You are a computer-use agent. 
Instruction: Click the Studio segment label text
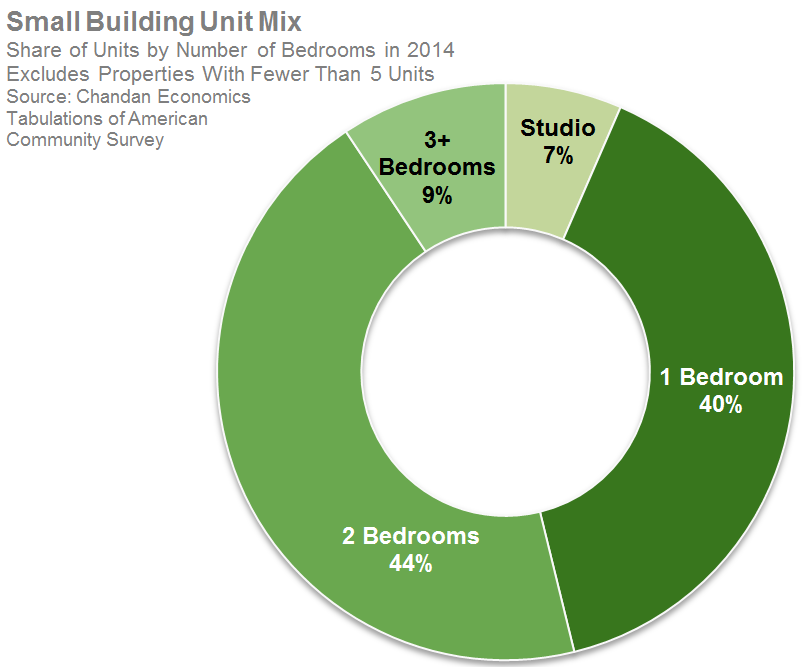point(557,128)
